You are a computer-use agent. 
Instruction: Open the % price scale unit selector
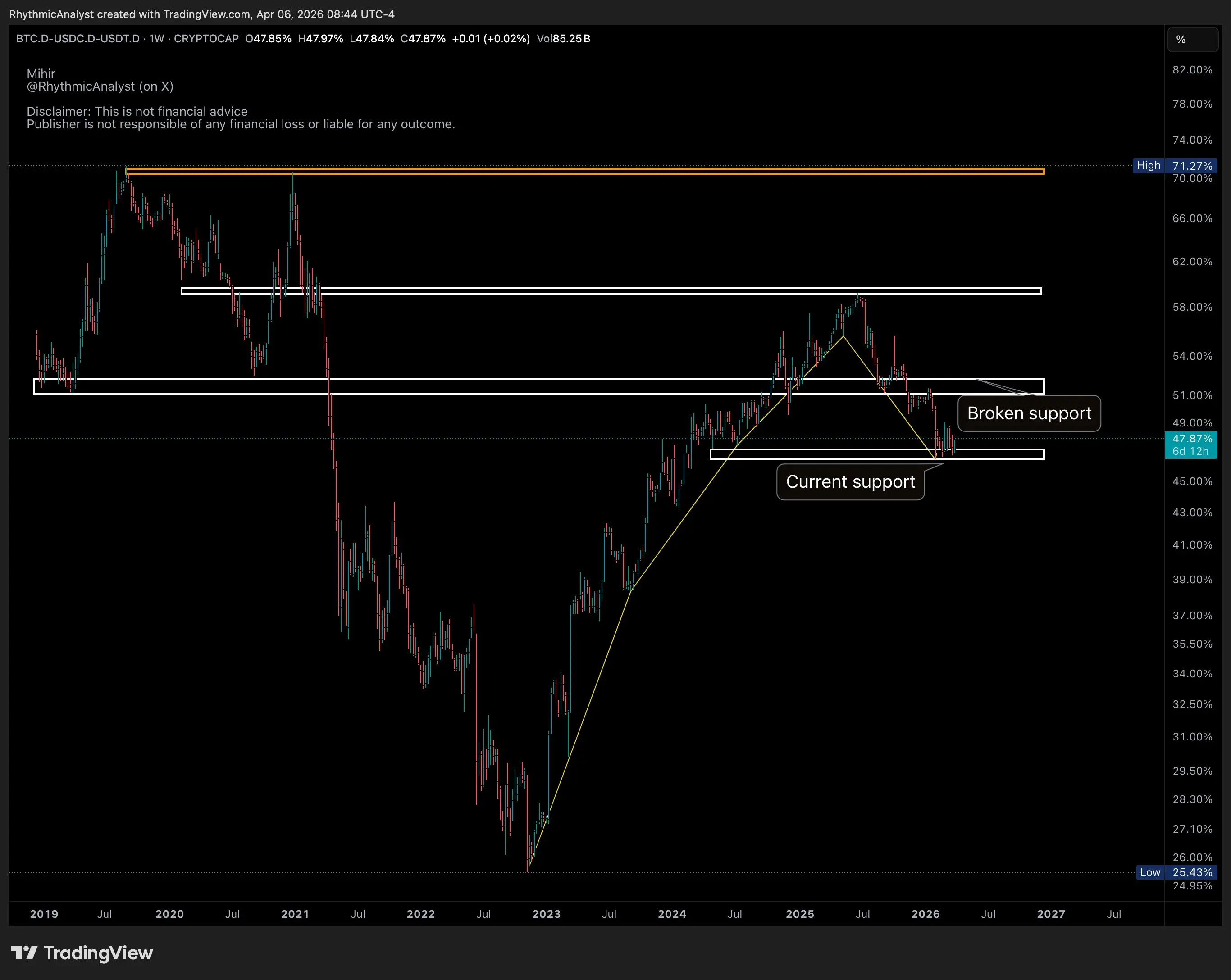pyautogui.click(x=1192, y=40)
